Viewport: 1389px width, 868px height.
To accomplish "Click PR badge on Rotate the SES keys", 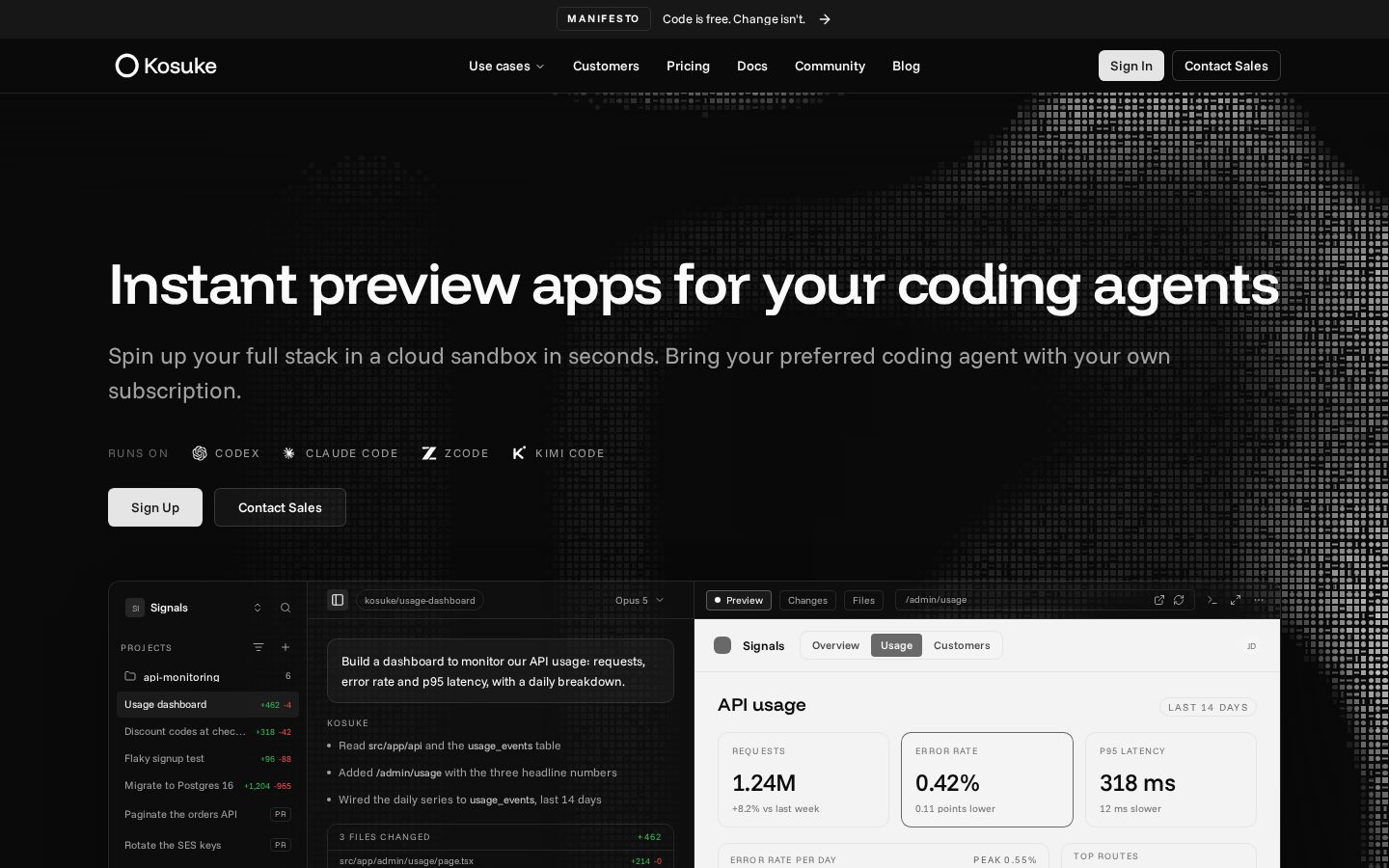I will [281, 845].
